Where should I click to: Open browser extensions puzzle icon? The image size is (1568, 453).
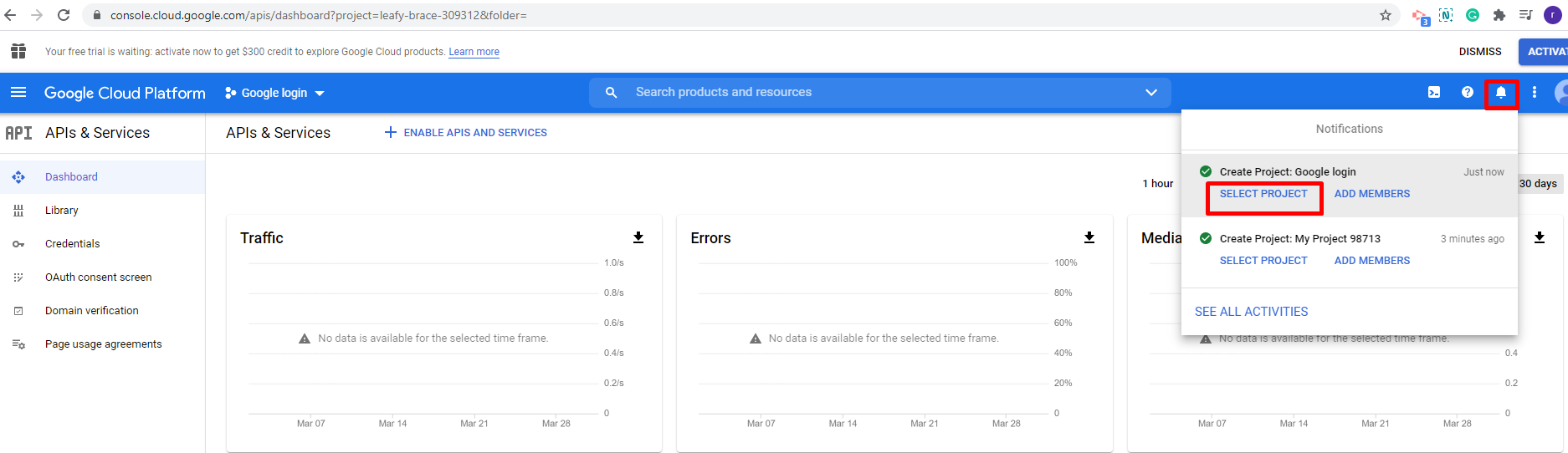point(1499,15)
